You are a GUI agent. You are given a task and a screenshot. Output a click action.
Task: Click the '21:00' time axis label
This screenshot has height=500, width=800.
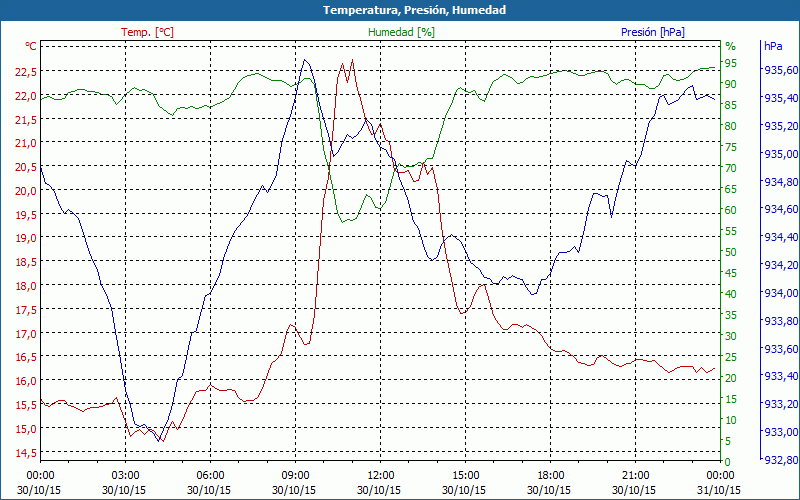(x=635, y=476)
